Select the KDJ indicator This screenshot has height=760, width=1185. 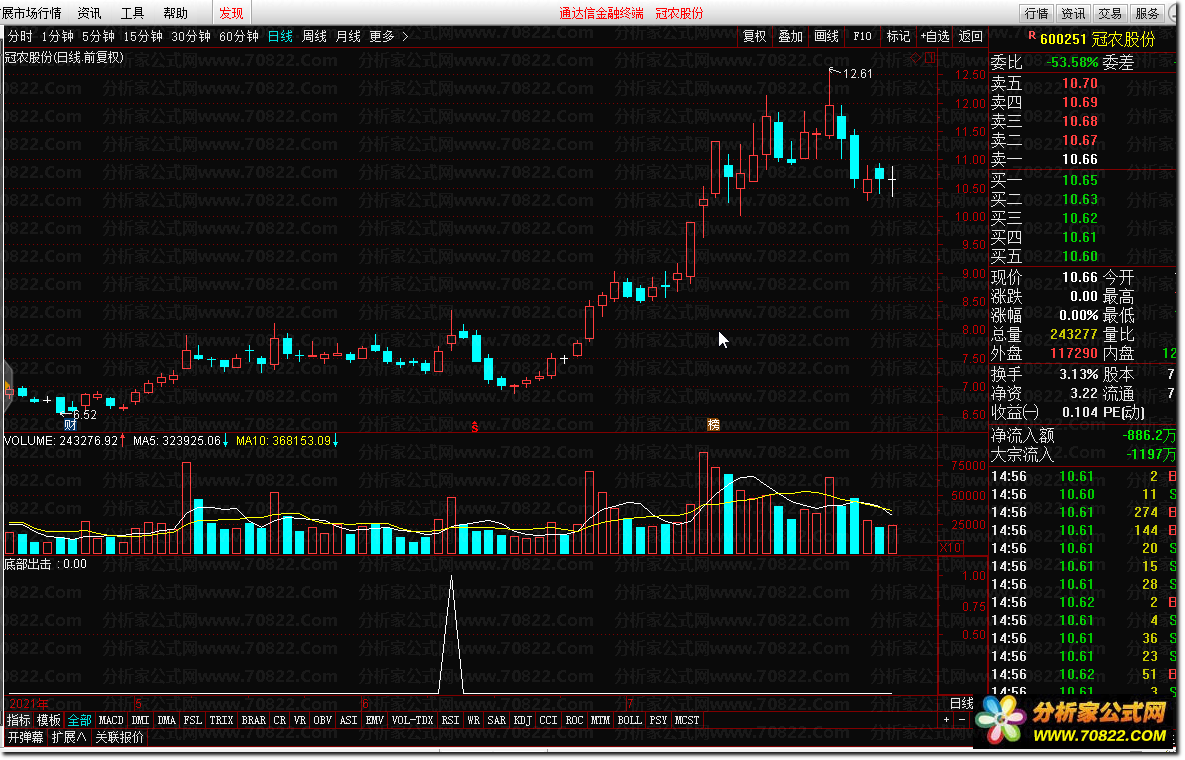click(x=523, y=721)
